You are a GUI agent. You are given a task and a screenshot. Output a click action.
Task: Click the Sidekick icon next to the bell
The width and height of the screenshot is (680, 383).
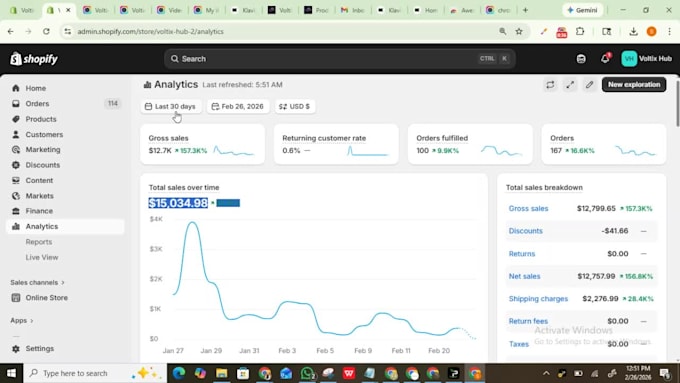pos(581,59)
